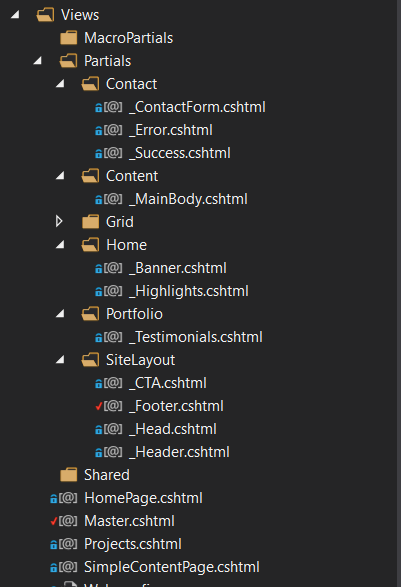Select the Master.cshtml file name

(129, 521)
